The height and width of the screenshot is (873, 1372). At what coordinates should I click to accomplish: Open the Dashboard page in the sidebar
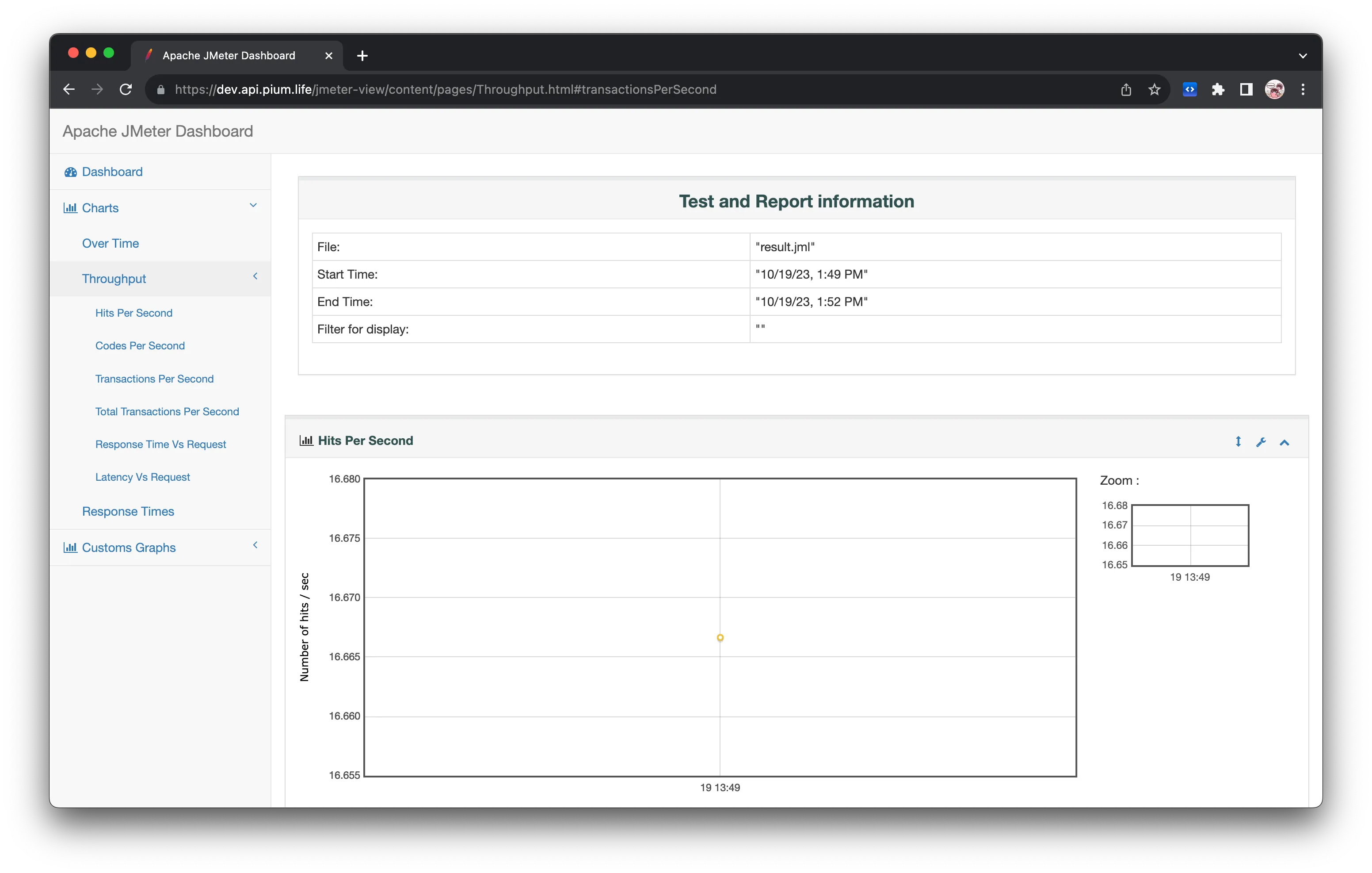coord(112,172)
